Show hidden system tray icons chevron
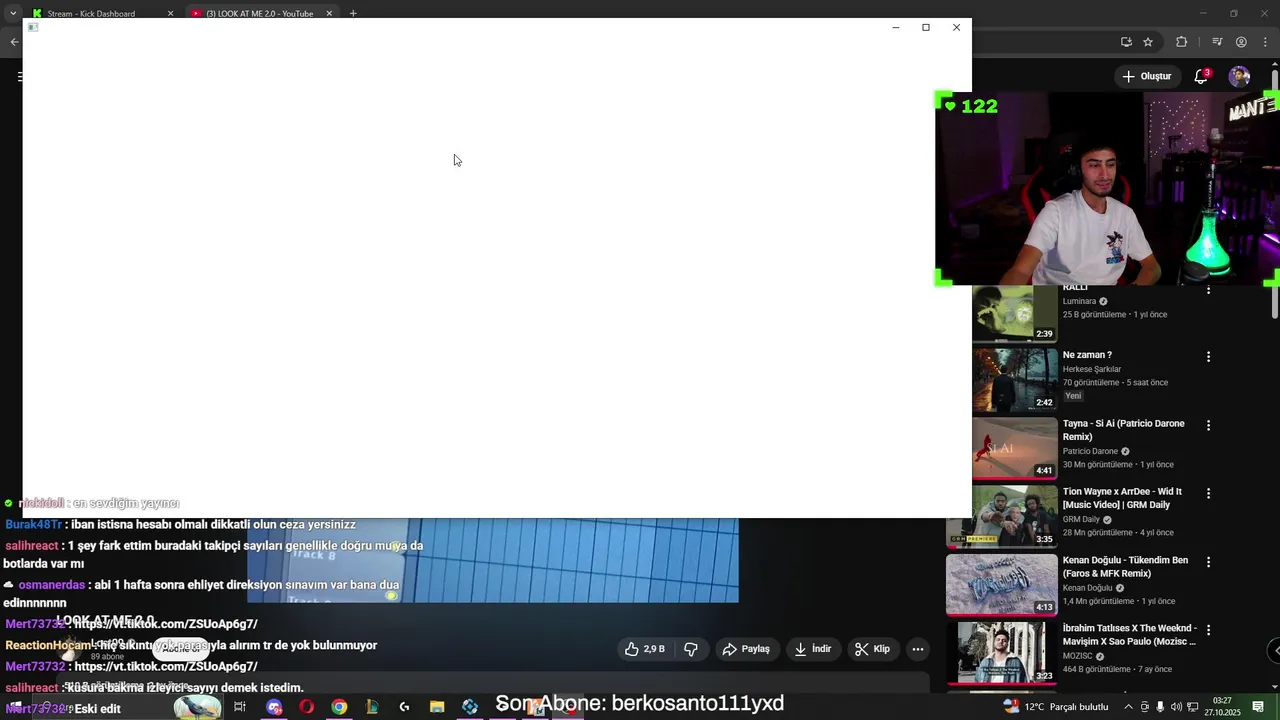 [1127, 707]
